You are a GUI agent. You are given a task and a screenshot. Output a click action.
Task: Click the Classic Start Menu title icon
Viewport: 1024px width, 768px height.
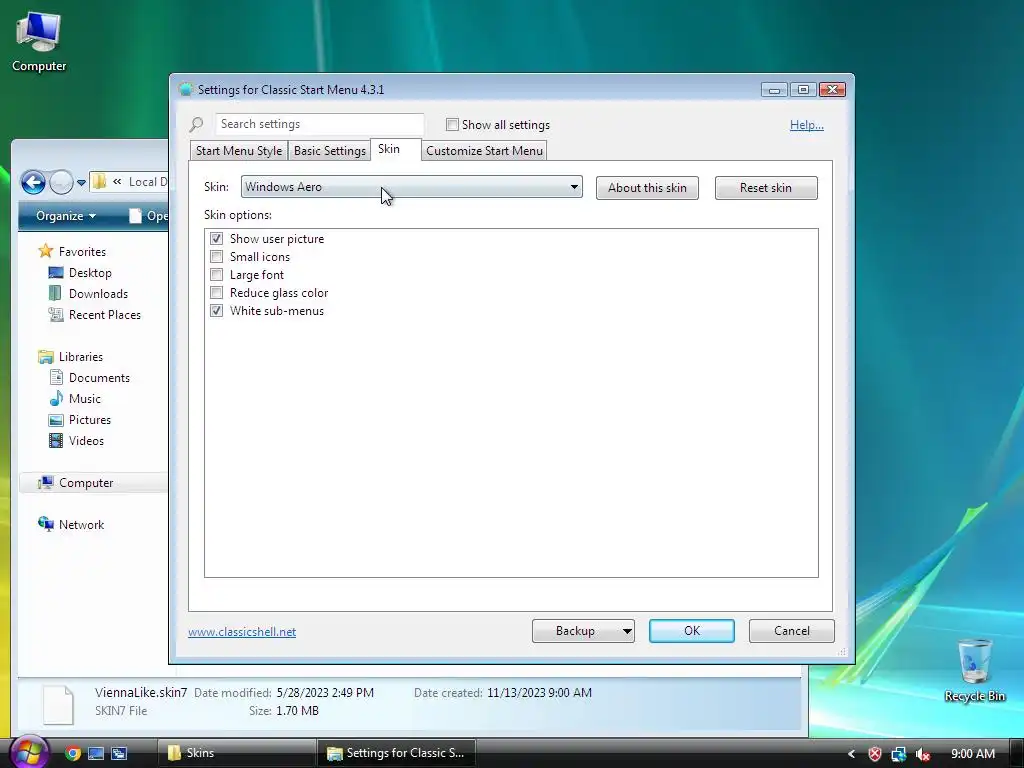(186, 89)
